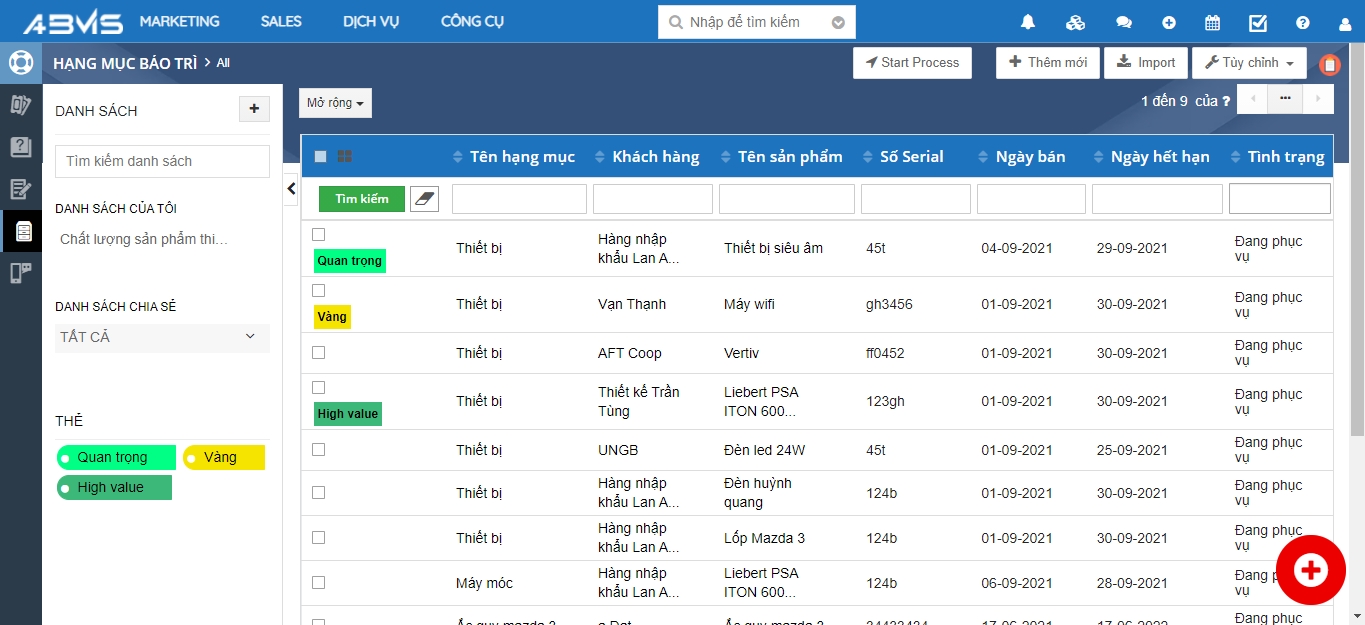Expand the TẤT CẢ shared list dropdown
This screenshot has height=625, width=1365.
tap(162, 338)
